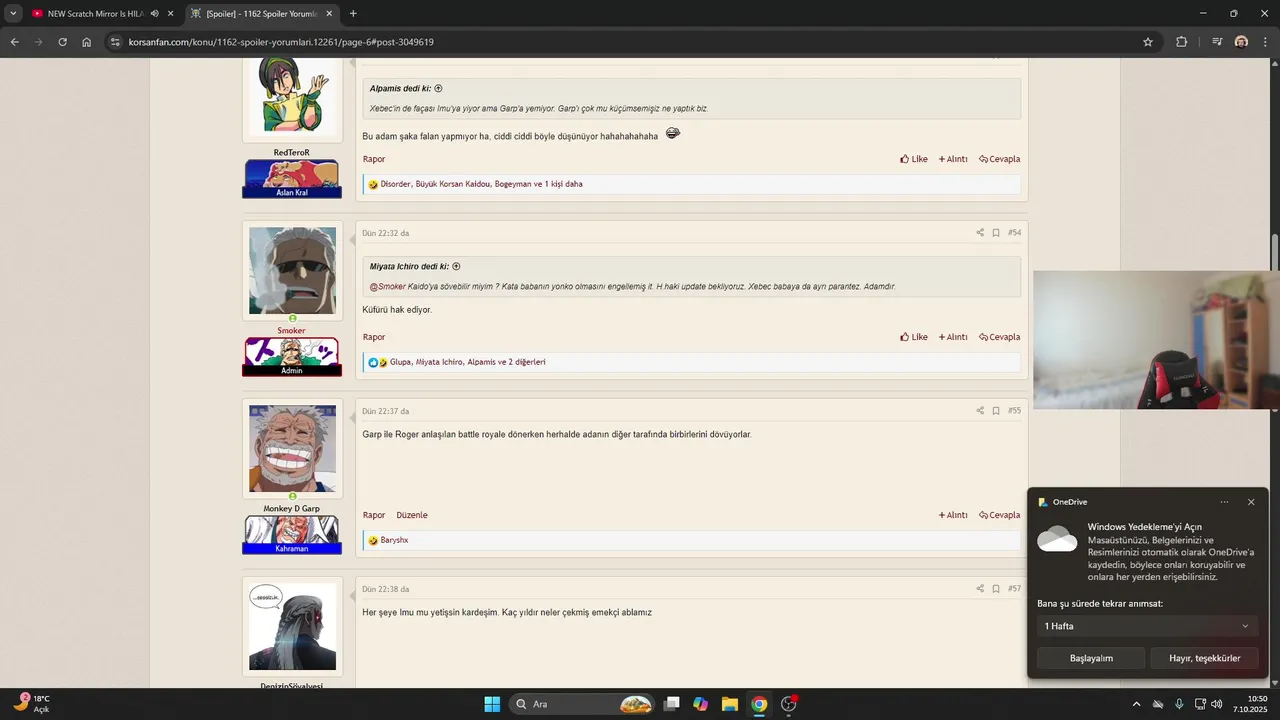Reply to RedTeroR's post with Cevapla
Viewport: 1280px width, 720px height.
coord(1000,159)
